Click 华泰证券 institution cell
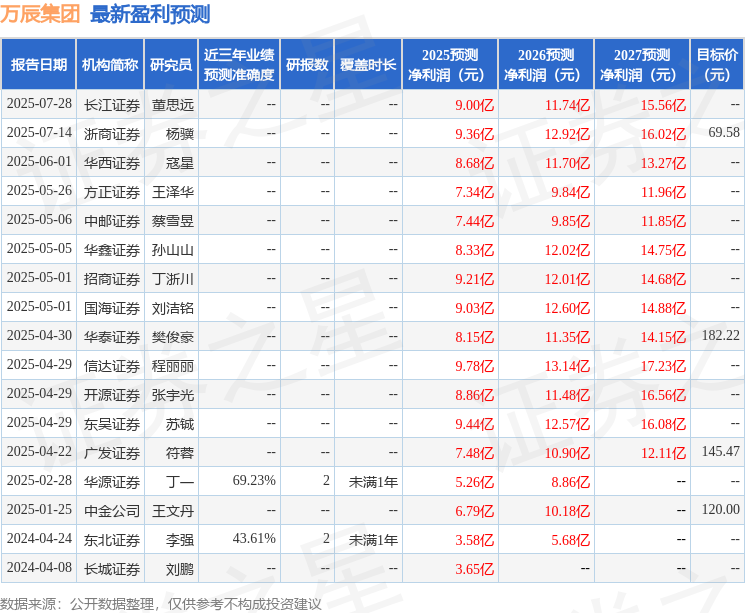 [112, 337]
